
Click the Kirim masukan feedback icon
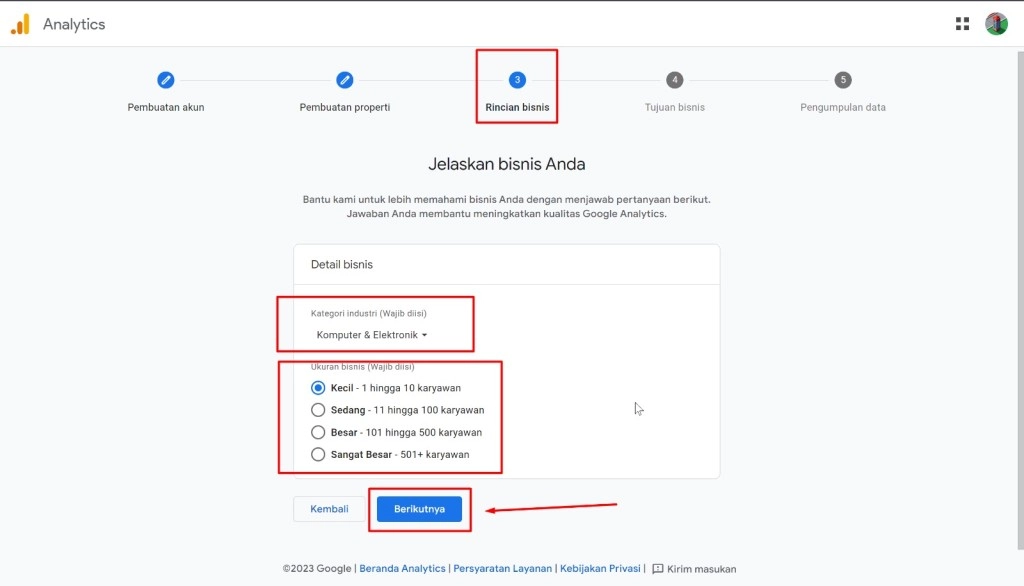tap(658, 569)
